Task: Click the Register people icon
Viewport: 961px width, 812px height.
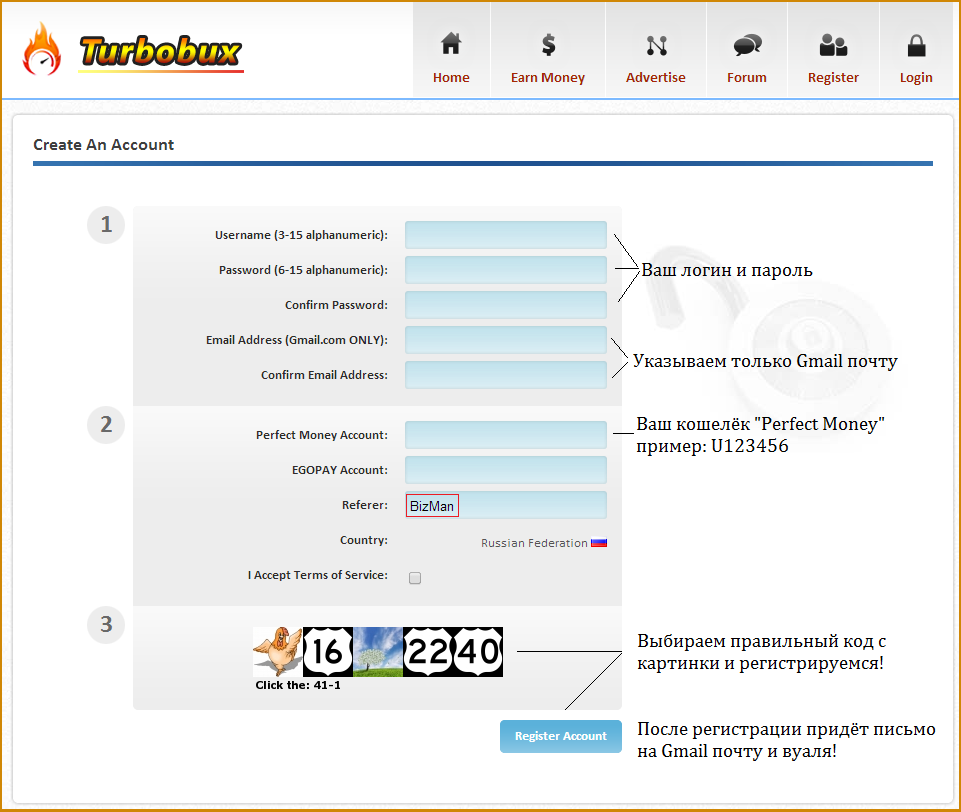Action: [x=833, y=45]
